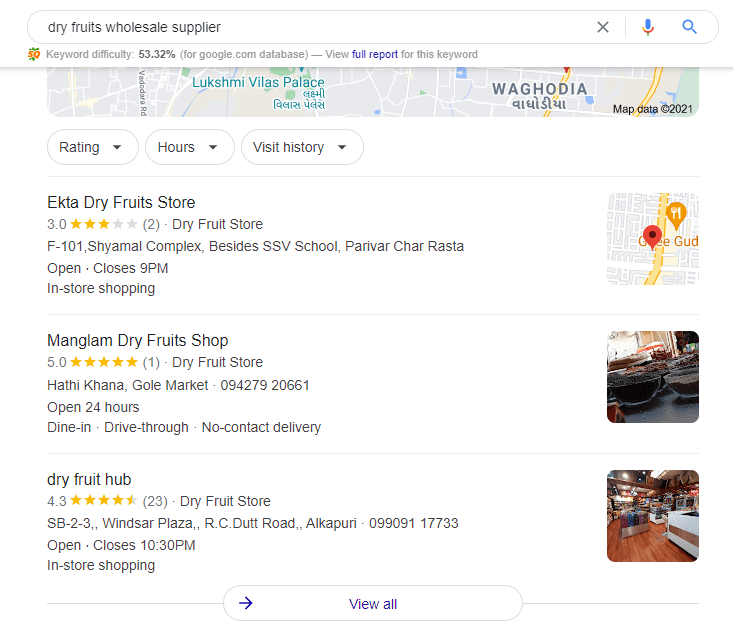Click Lukshmi Vilas Palace on map
Screen dimensions: 733x621
click(x=258, y=82)
